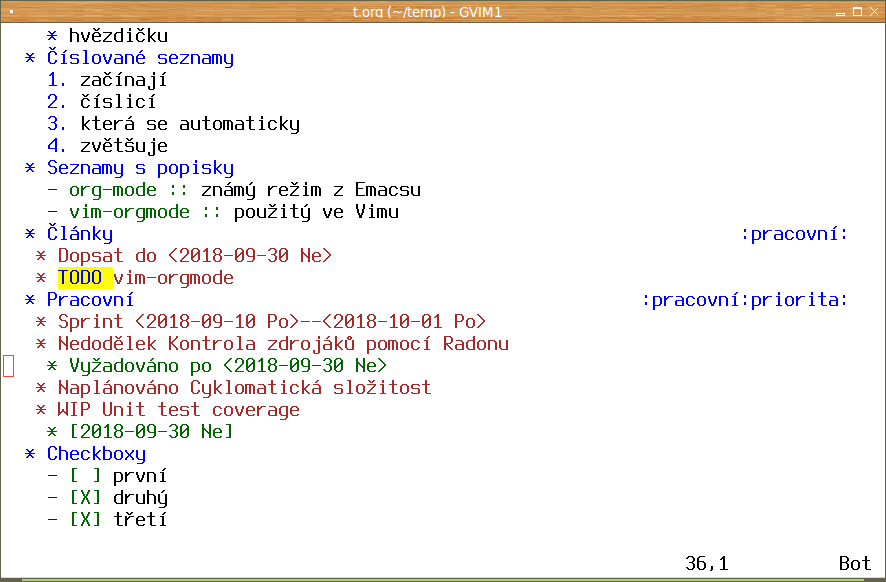Click the line '4. zvětšuje'
This screenshot has height=582, width=886.
pyautogui.click(x=107, y=146)
